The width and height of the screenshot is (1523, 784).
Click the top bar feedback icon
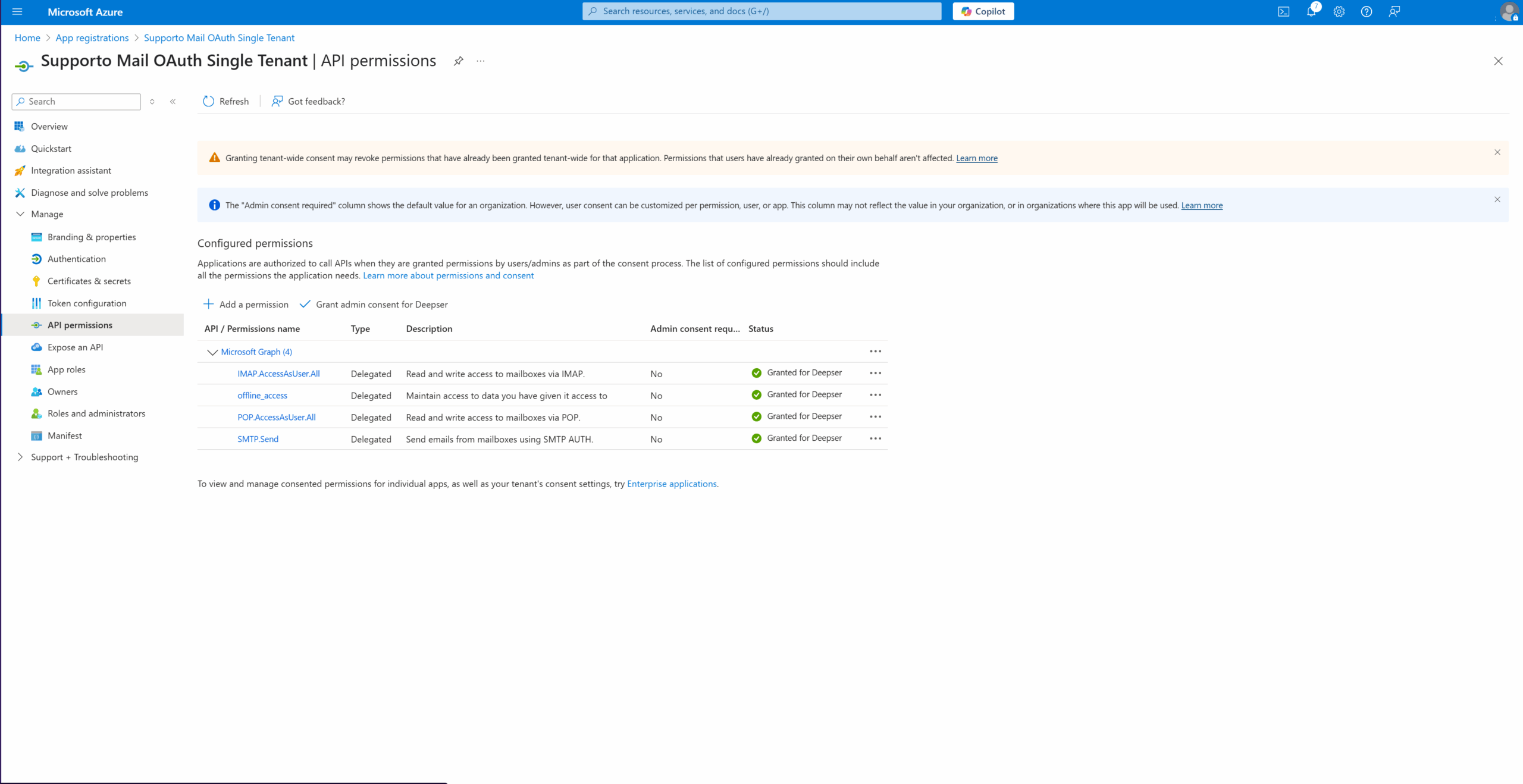click(x=1394, y=11)
